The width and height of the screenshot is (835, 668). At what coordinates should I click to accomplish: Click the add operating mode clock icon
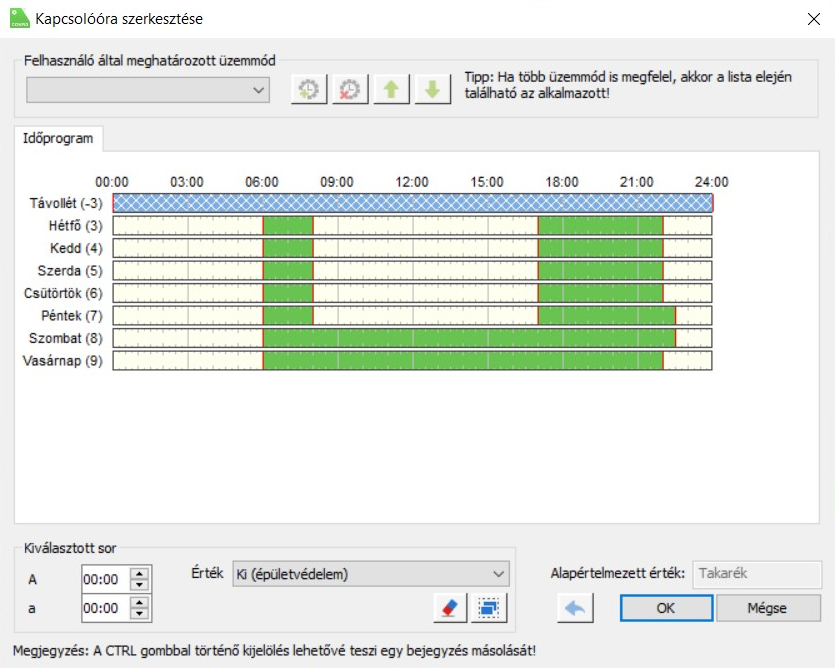click(309, 89)
